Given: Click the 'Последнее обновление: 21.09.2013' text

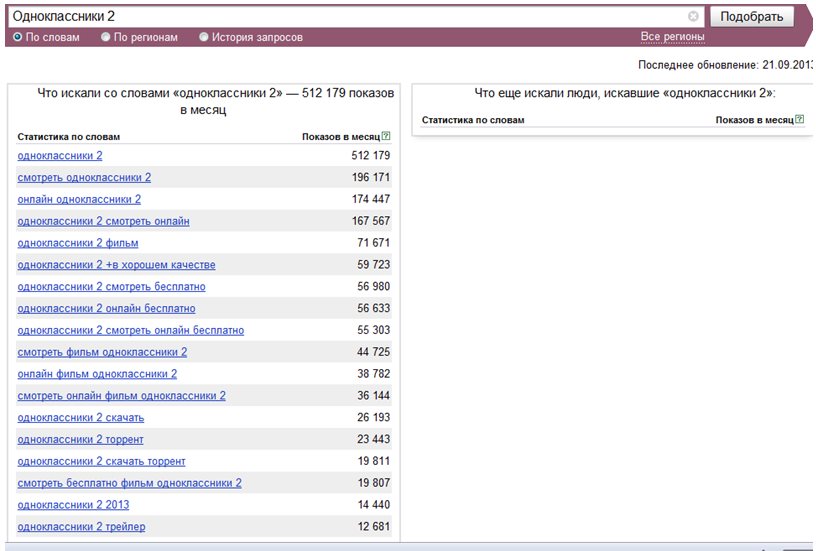Looking at the screenshot, I should tap(726, 65).
